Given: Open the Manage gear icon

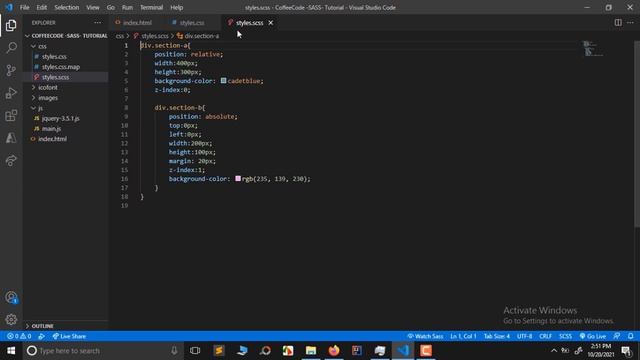Looking at the screenshot, I should (x=11, y=319).
